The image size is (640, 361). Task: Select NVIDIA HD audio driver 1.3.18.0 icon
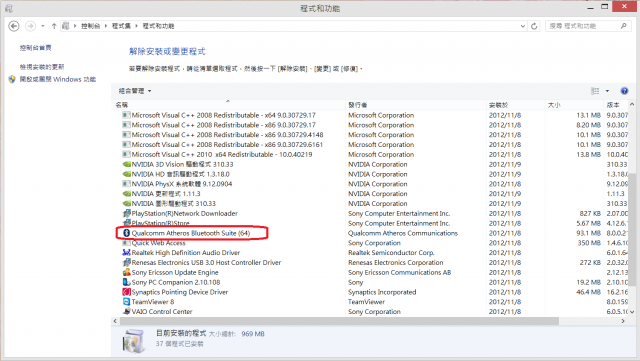click(x=127, y=174)
